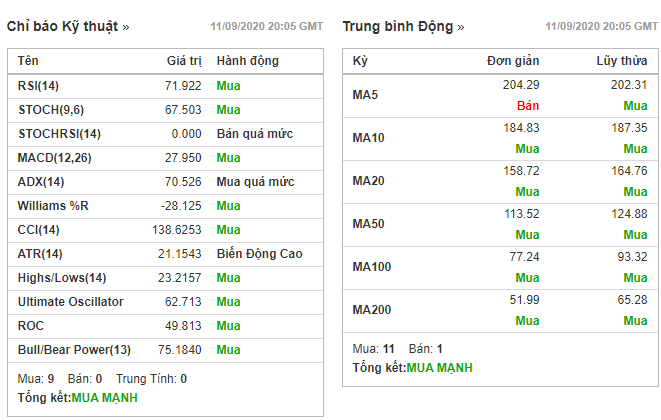
Task: Click the Mua quá mức label for ADX(14)
Action: 255,182
